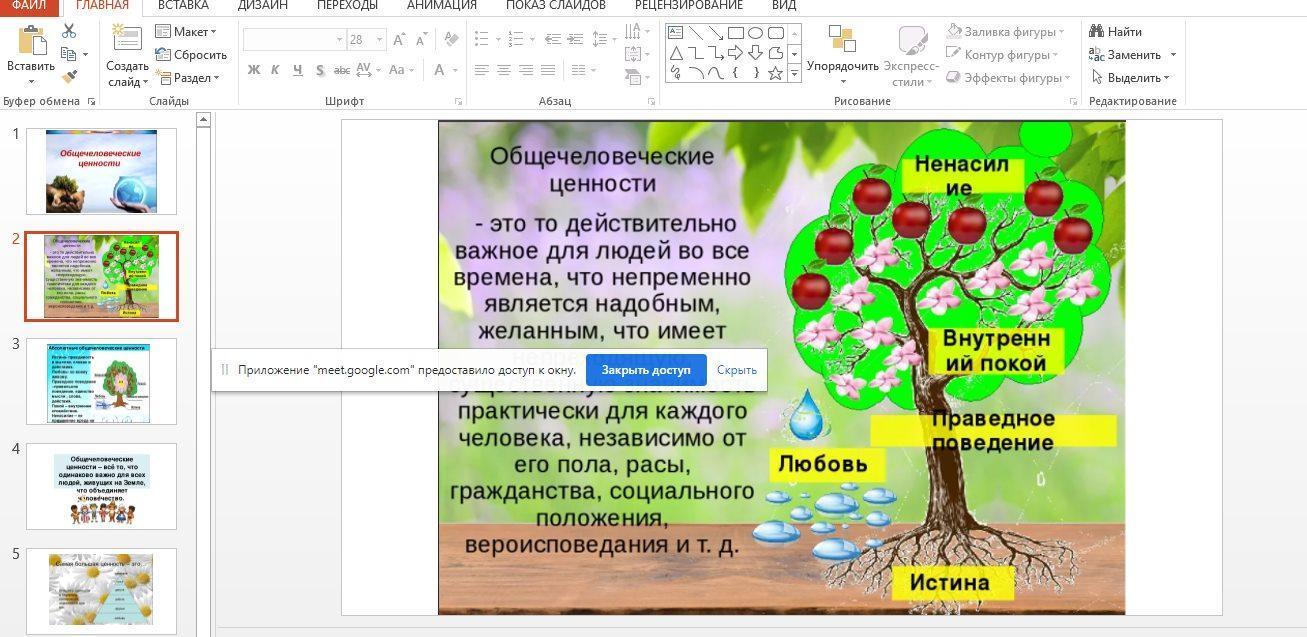Open the font size dropdown
1307x637 pixels.
coord(379,40)
